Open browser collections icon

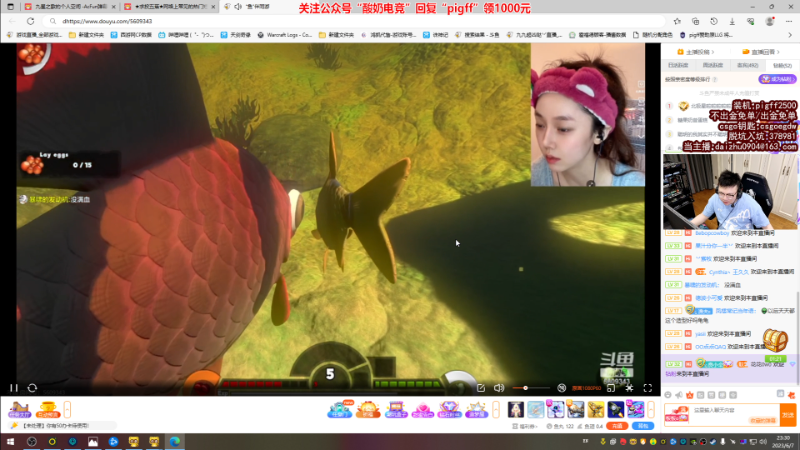pyautogui.click(x=695, y=21)
